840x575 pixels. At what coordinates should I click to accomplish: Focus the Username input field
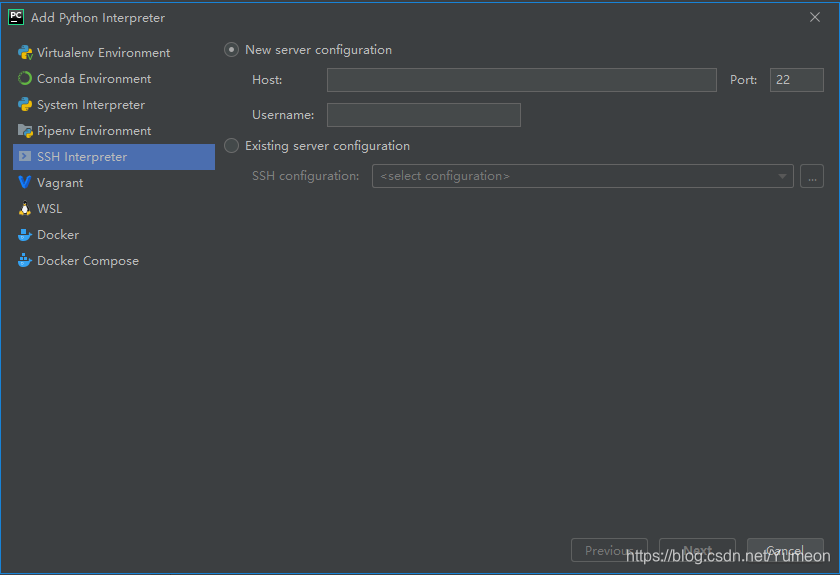(423, 115)
